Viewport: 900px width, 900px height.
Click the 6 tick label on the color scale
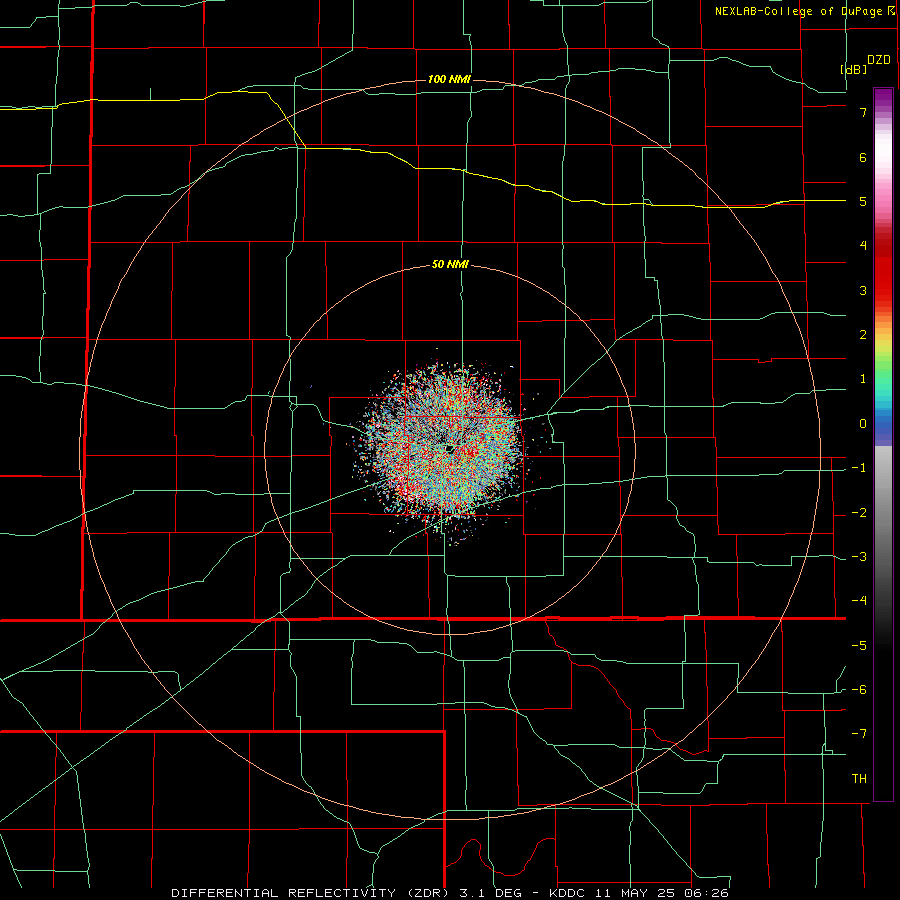tap(863, 157)
